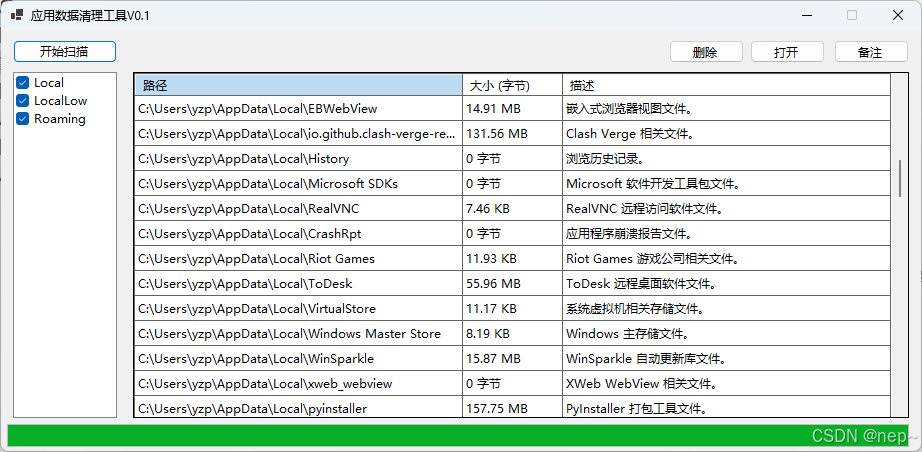Image resolution: width=922 pixels, height=452 pixels.
Task: Click the 157.75 MB size cell
Action: click(512, 407)
